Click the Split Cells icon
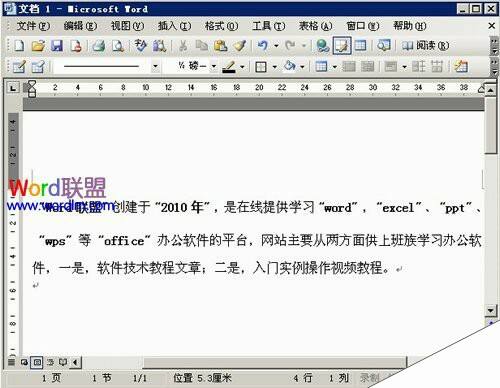 click(x=368, y=67)
